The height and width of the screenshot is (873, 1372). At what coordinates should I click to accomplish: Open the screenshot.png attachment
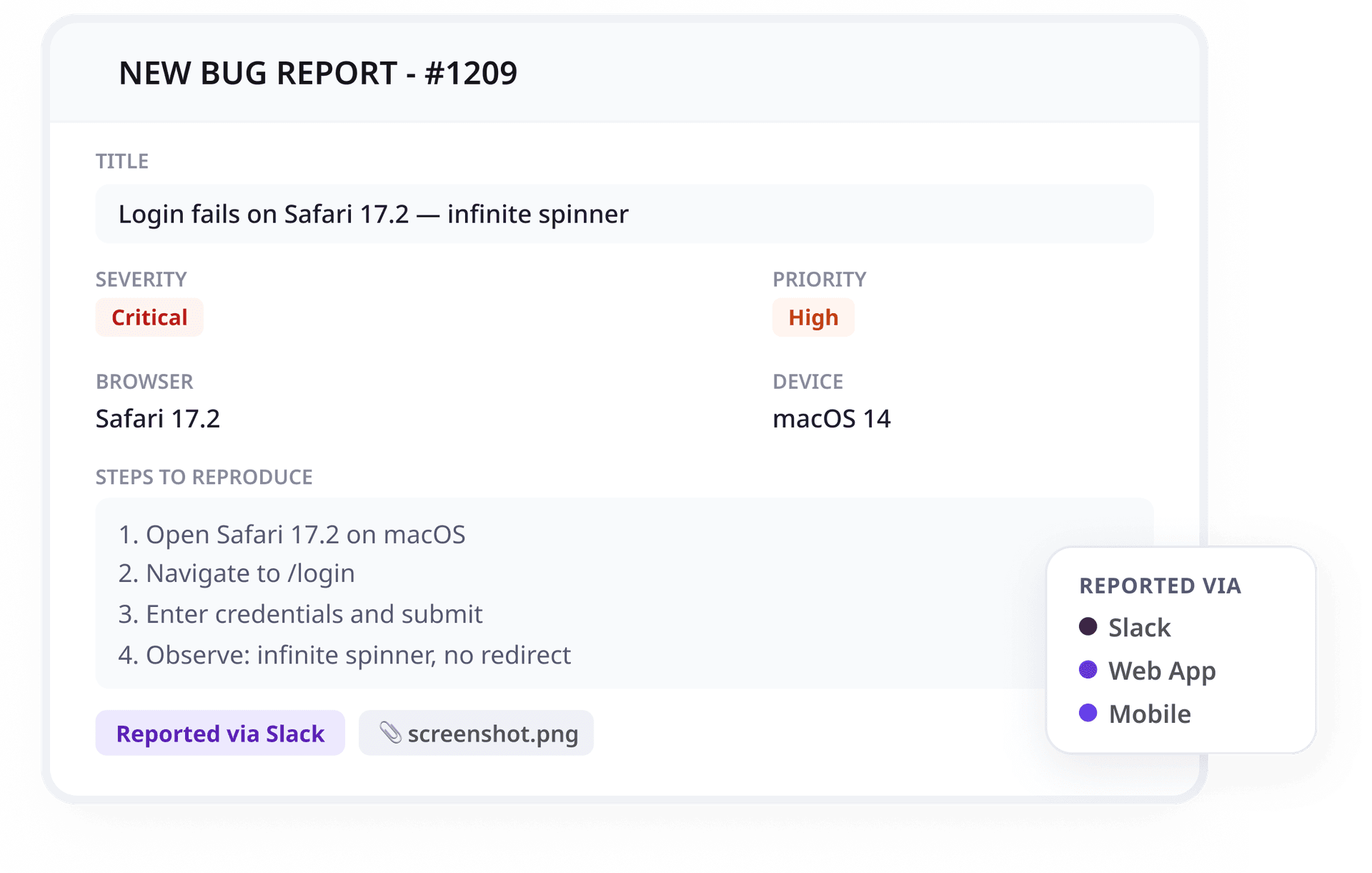(476, 733)
